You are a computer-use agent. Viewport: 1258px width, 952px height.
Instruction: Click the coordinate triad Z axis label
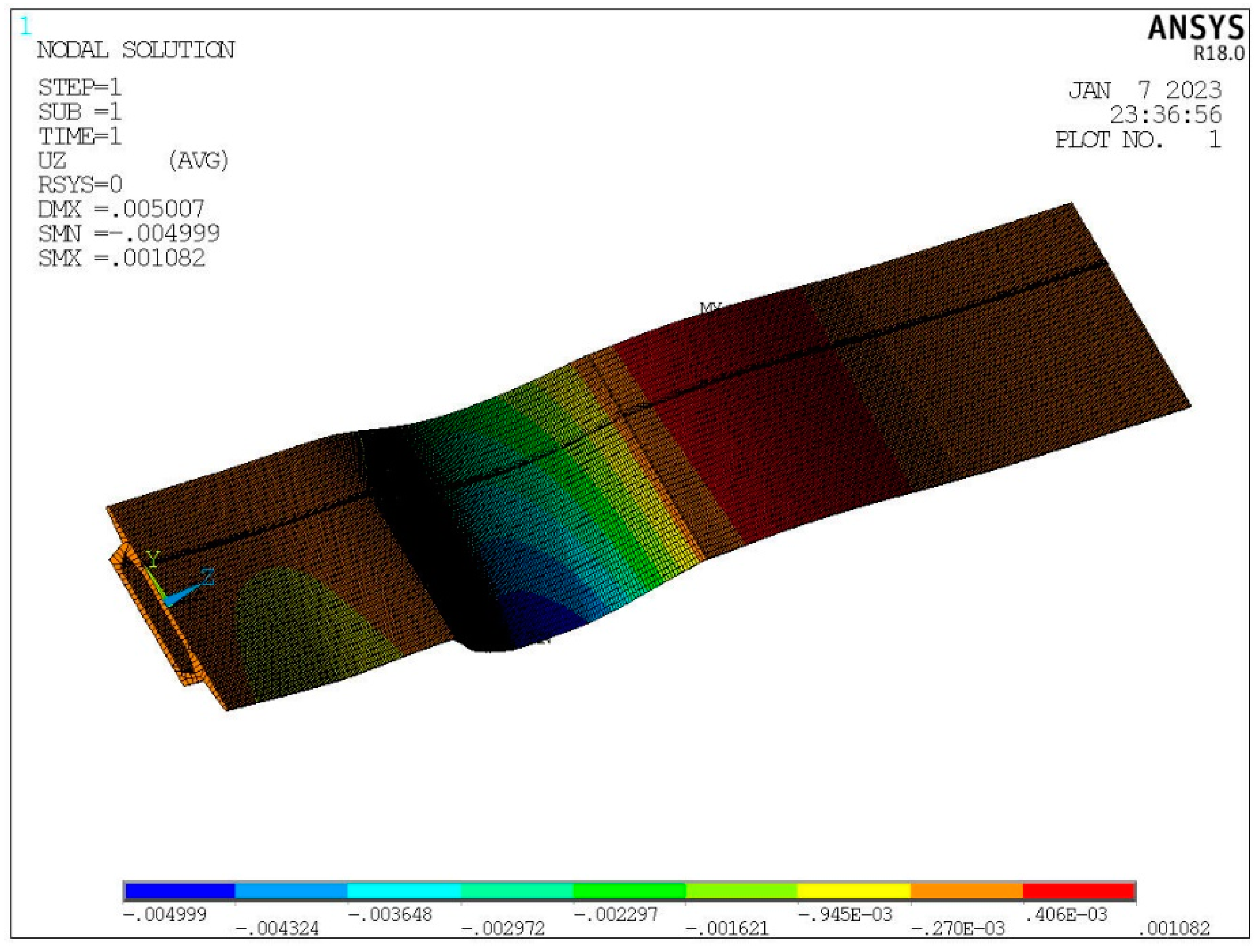(x=207, y=577)
